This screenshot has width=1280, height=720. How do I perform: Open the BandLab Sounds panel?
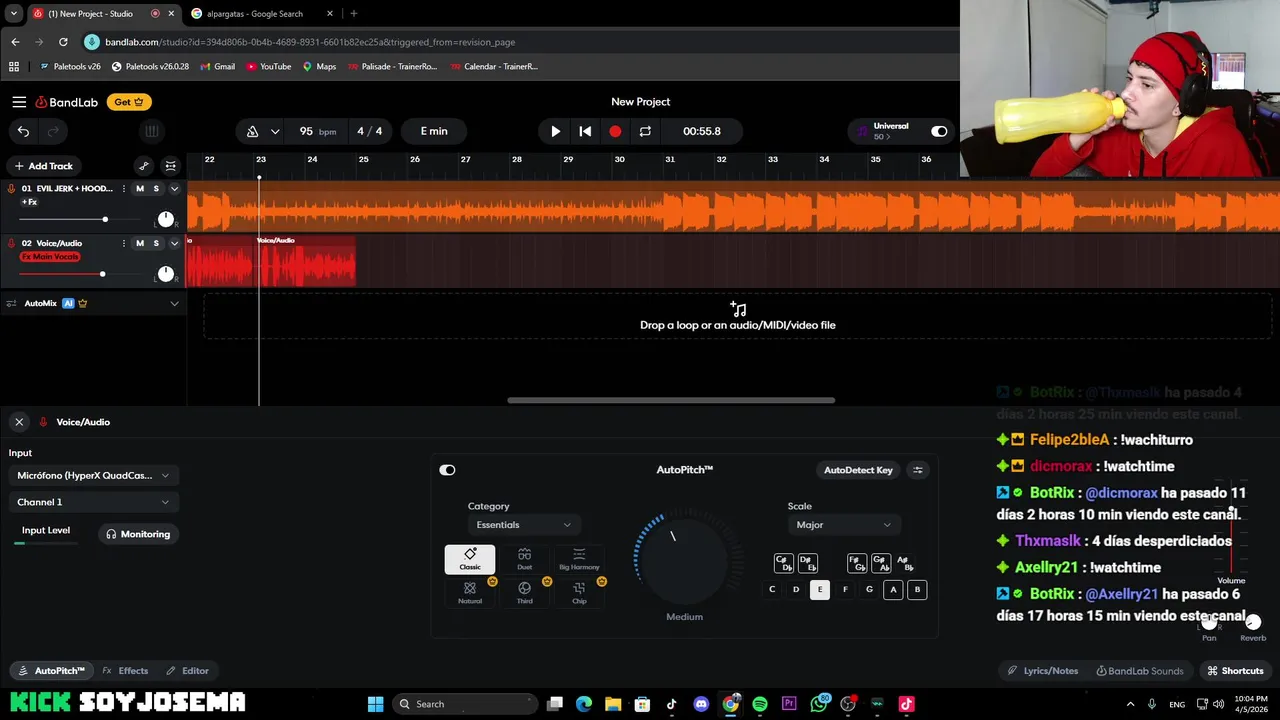click(x=1140, y=671)
